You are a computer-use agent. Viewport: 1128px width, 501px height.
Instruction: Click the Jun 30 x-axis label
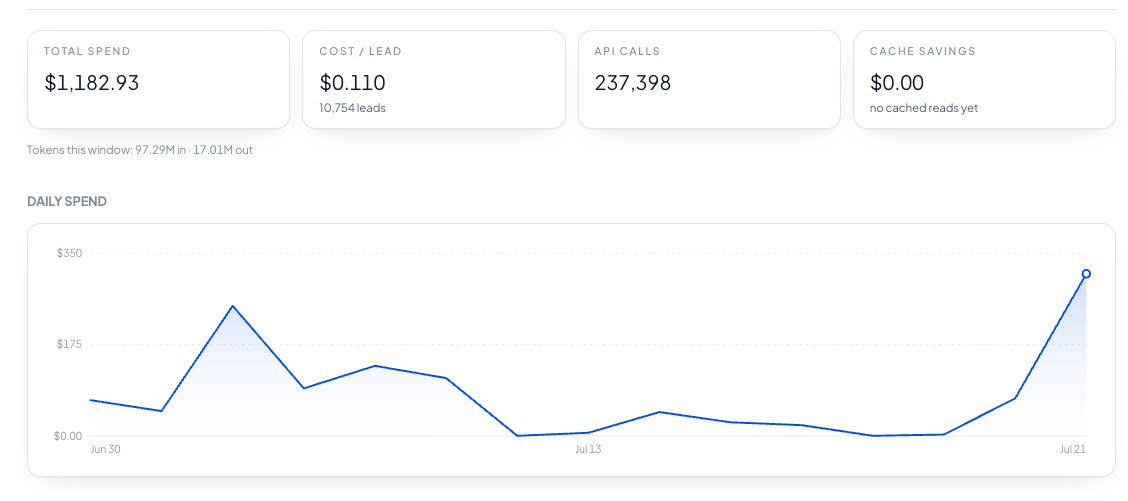click(x=105, y=450)
